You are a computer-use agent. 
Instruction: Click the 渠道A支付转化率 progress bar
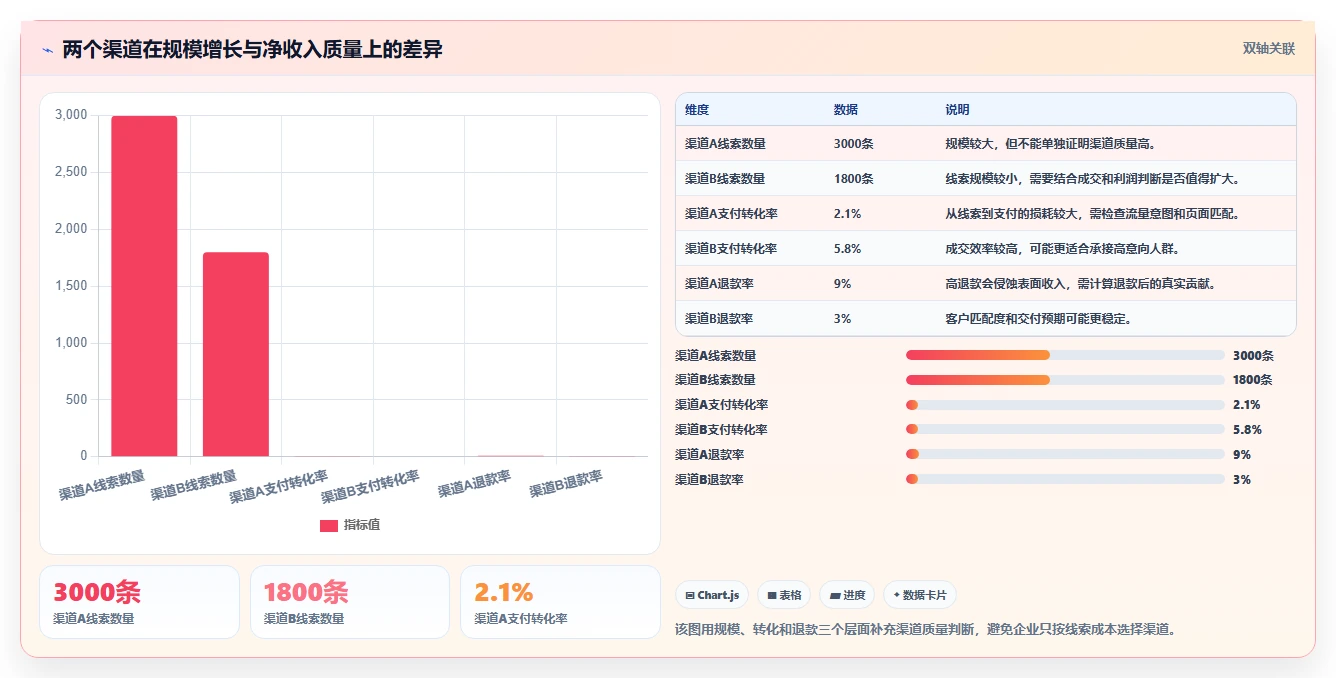coord(1065,405)
